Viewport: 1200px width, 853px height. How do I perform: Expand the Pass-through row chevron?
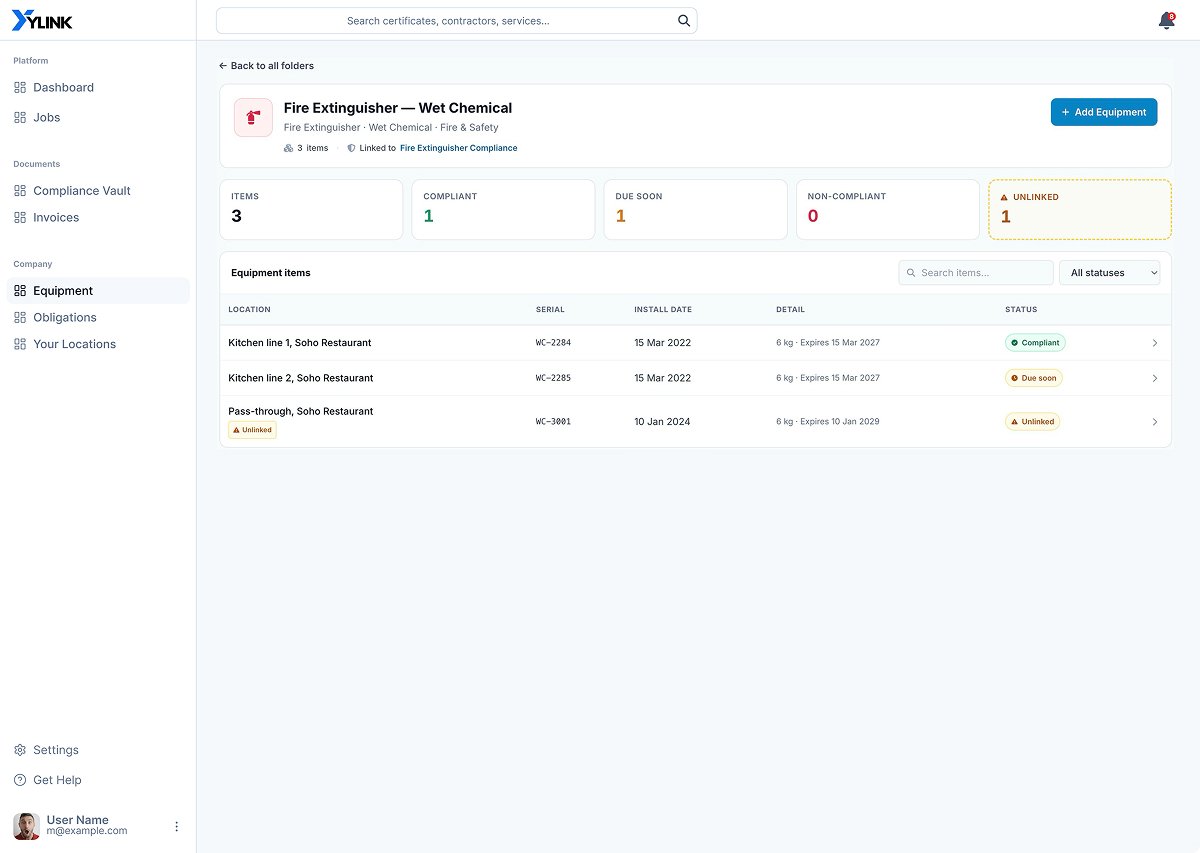(x=1155, y=422)
